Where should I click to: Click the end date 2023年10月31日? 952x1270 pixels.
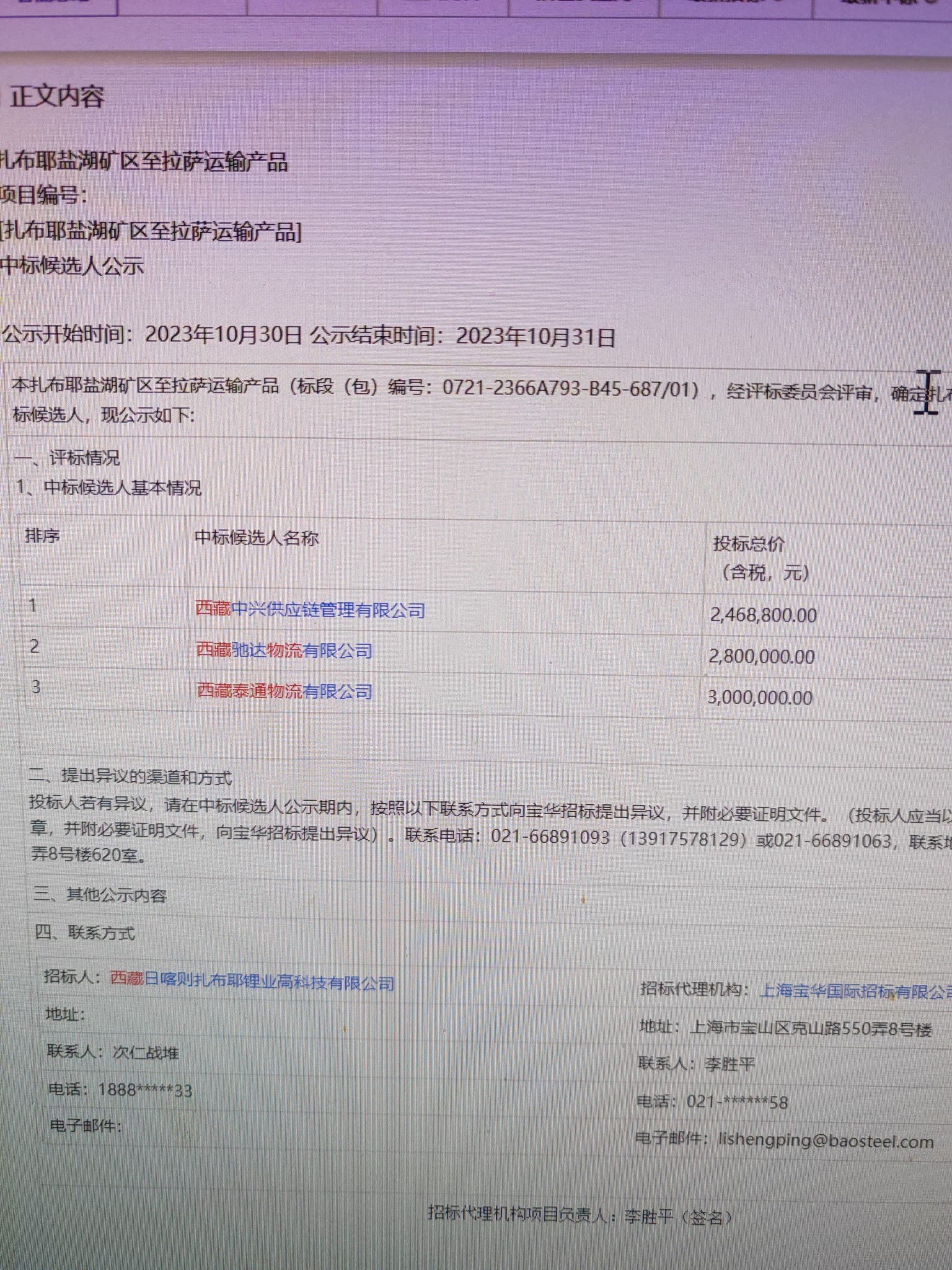pos(535,337)
